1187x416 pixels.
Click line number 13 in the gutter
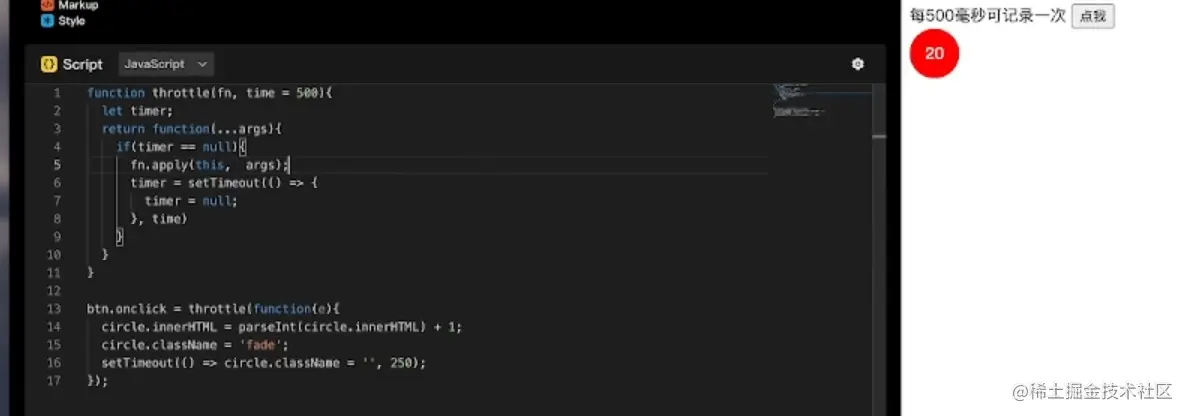(x=55, y=308)
